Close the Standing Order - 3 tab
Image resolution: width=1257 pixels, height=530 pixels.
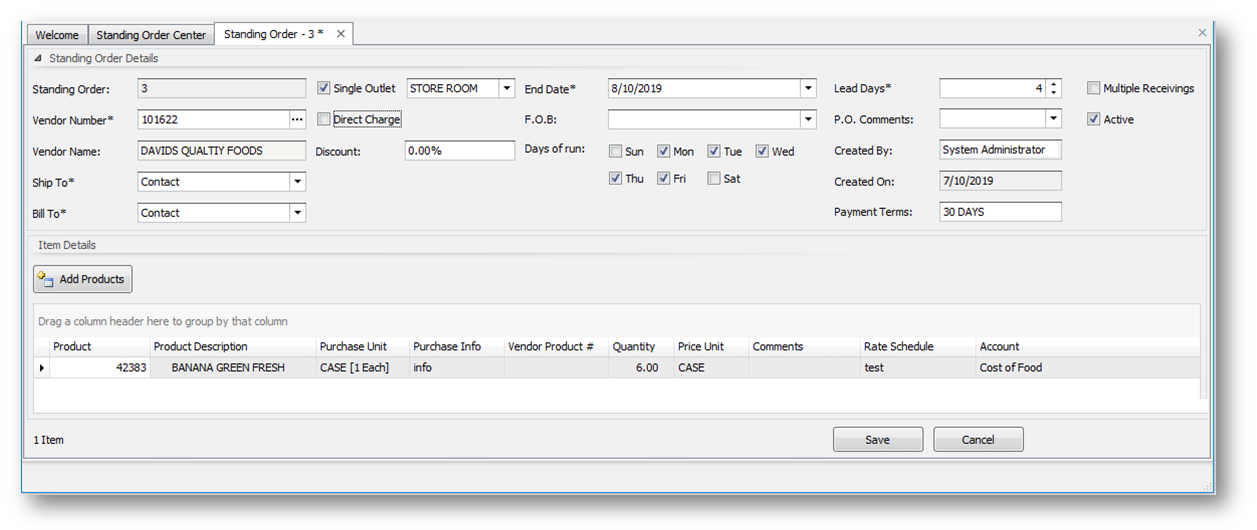point(340,34)
